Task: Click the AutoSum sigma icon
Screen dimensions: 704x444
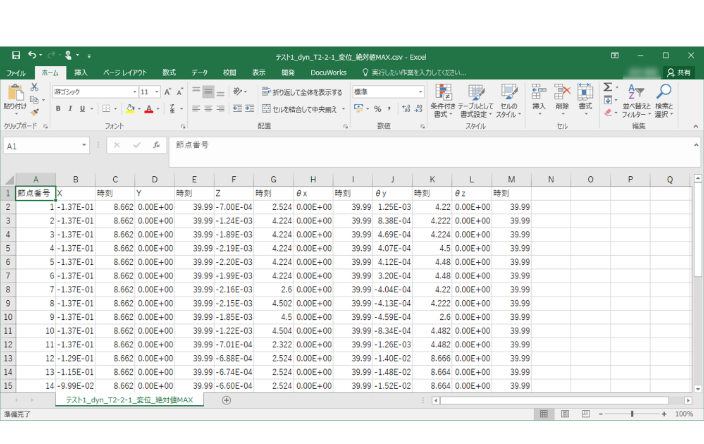Action: click(x=609, y=87)
